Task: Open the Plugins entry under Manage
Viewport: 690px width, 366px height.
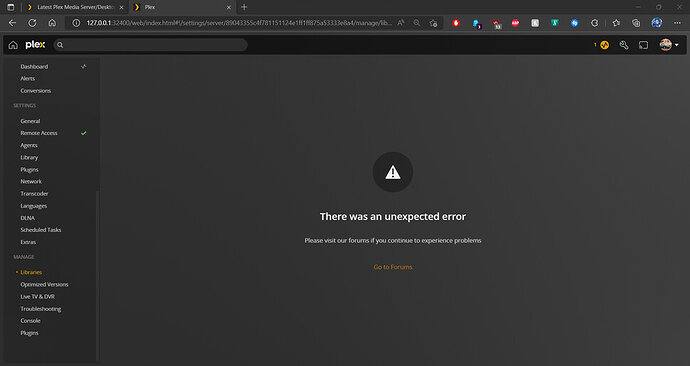Action: [29, 333]
